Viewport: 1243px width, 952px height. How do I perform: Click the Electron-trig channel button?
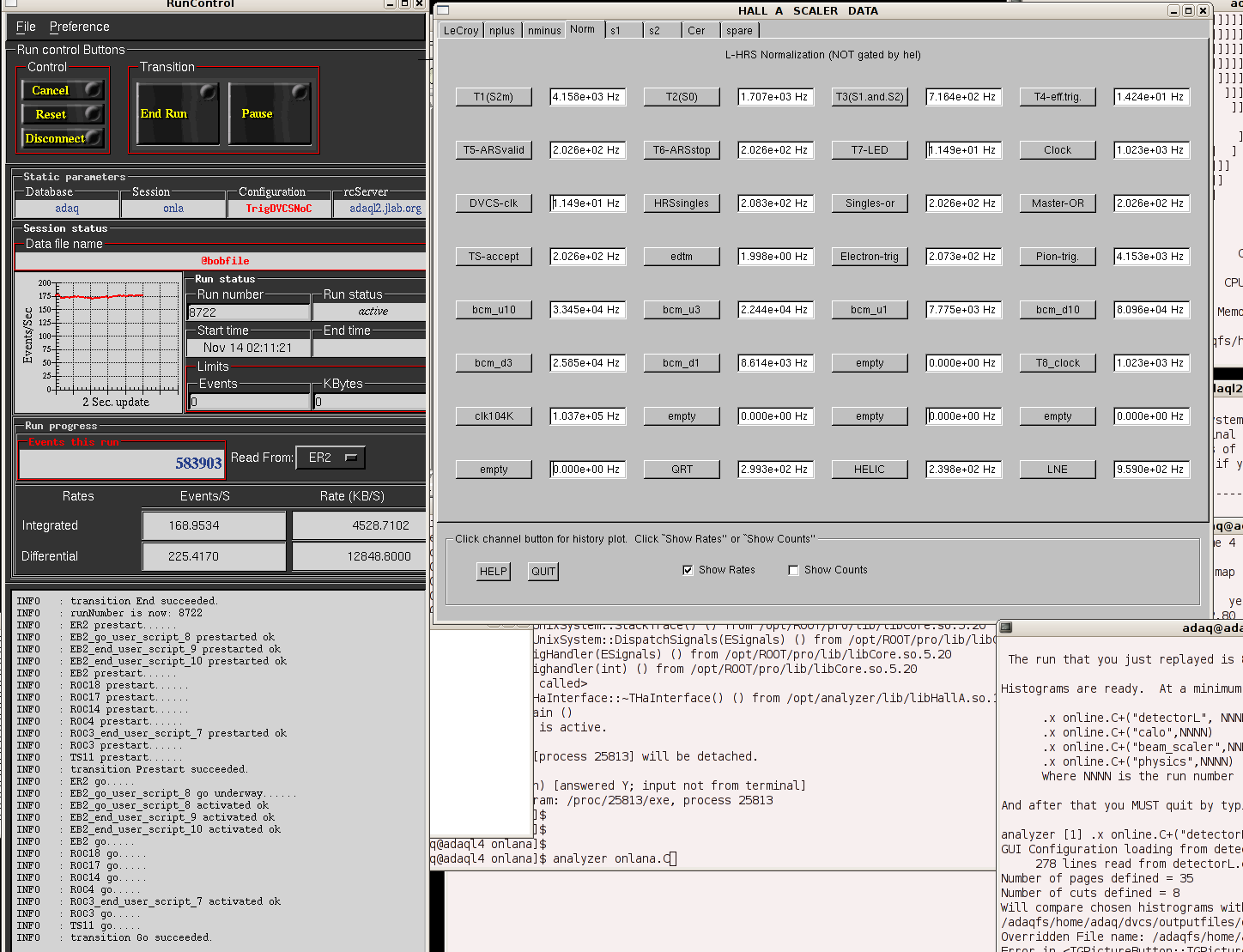point(870,257)
